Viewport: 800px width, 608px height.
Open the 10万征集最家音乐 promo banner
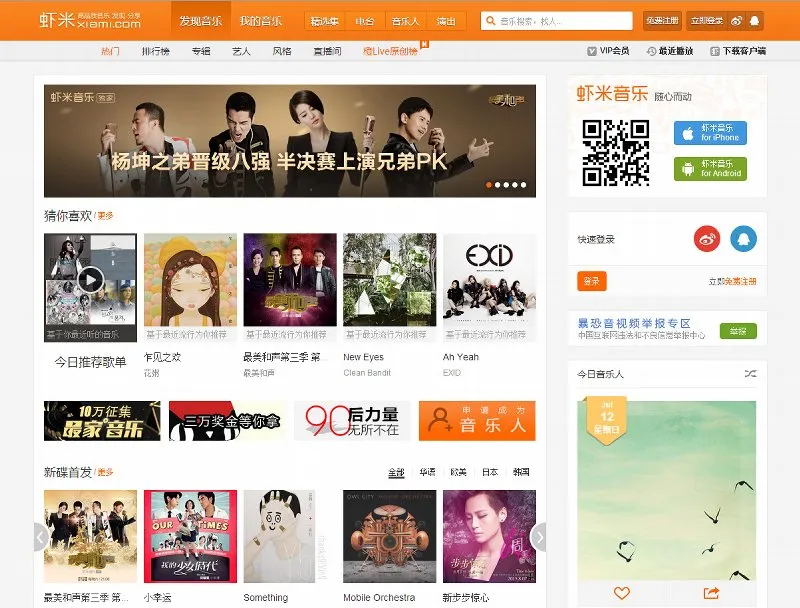[x=102, y=421]
